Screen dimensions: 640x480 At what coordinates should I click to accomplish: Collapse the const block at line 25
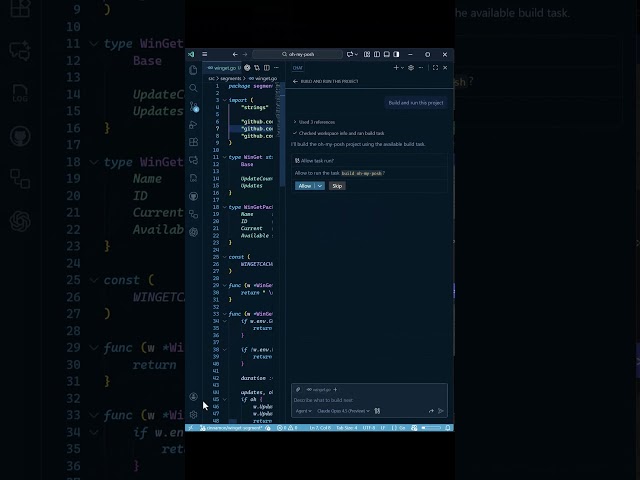[x=224, y=257]
